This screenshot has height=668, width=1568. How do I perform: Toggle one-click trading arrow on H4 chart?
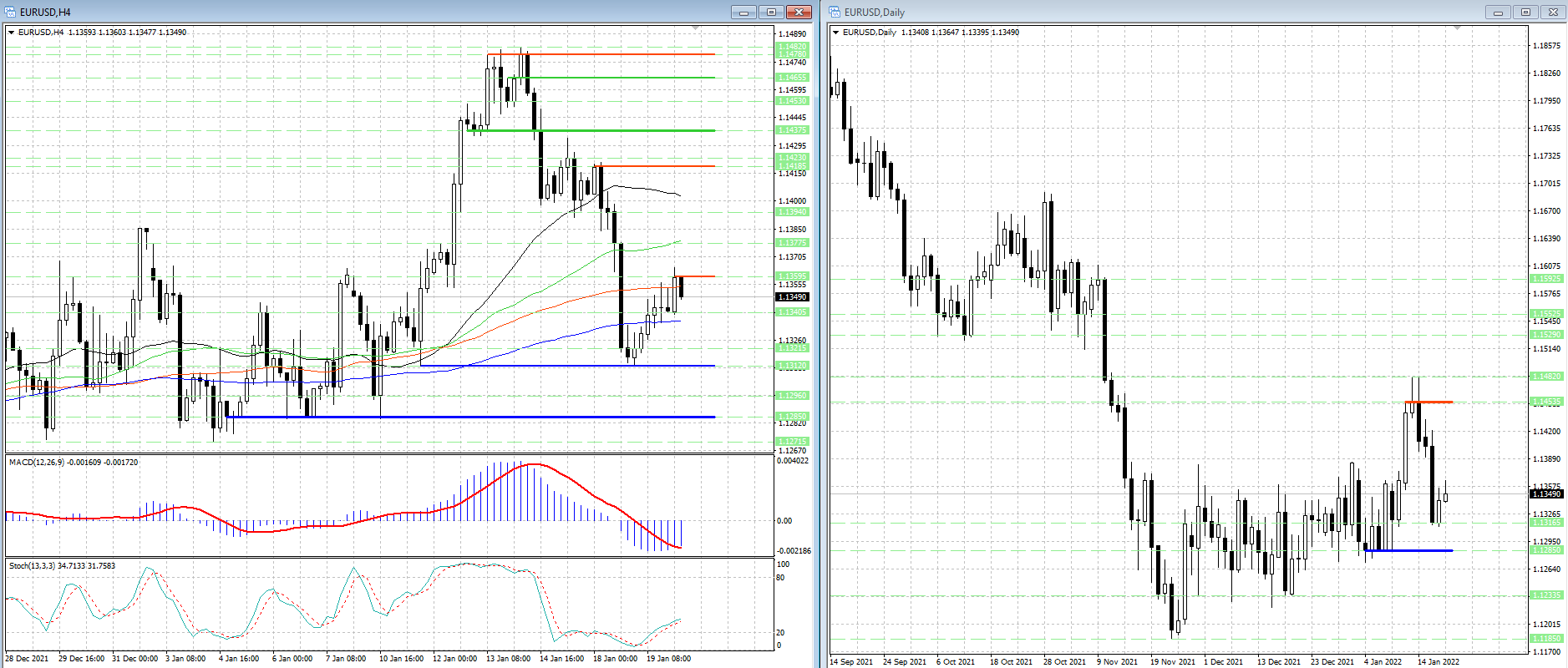tap(12, 33)
